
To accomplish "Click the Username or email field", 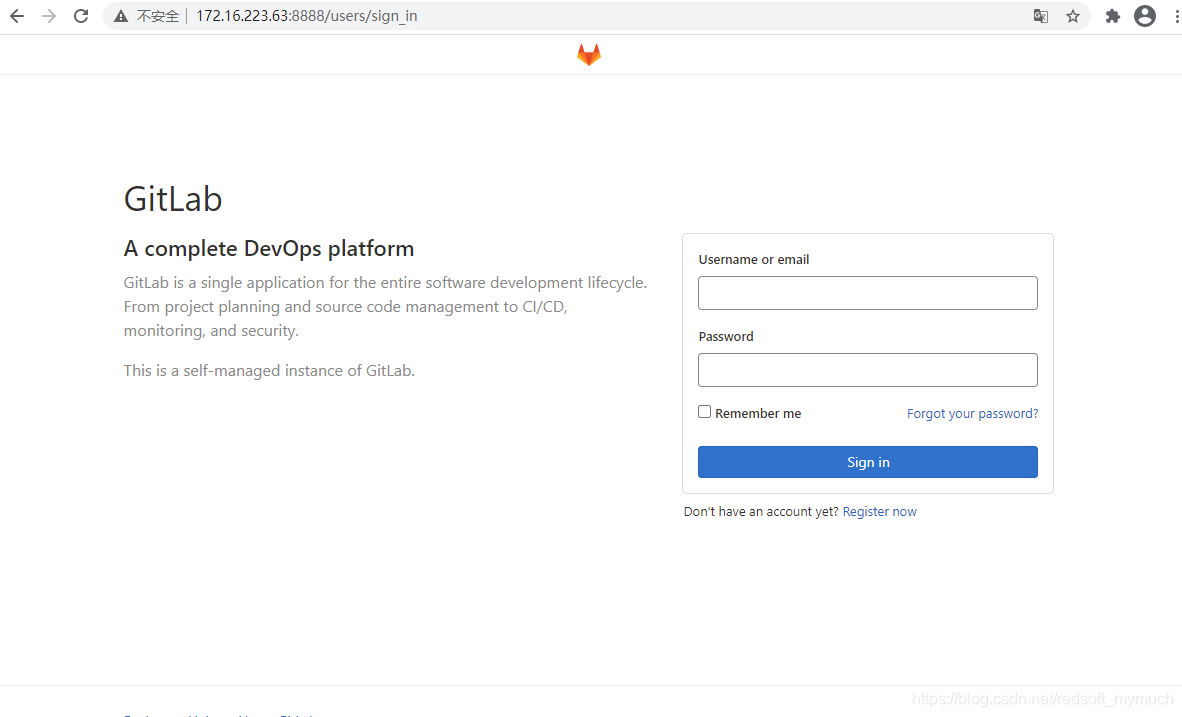I will (x=868, y=293).
